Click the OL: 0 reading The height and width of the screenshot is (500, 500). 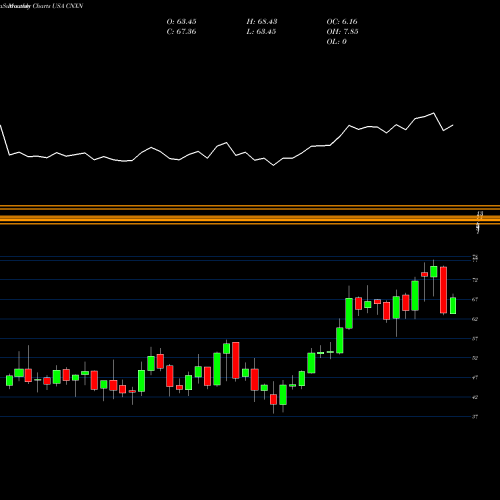point(336,42)
